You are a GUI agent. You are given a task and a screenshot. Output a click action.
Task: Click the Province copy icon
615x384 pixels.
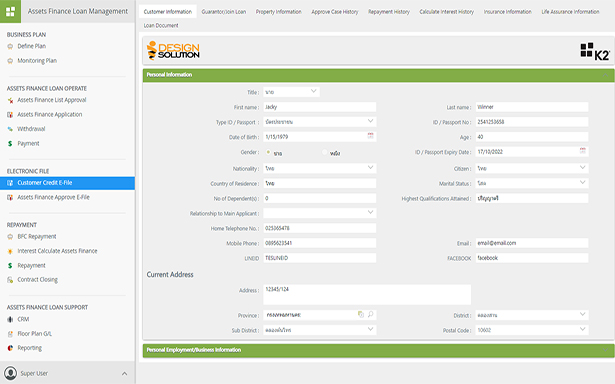tap(361, 315)
